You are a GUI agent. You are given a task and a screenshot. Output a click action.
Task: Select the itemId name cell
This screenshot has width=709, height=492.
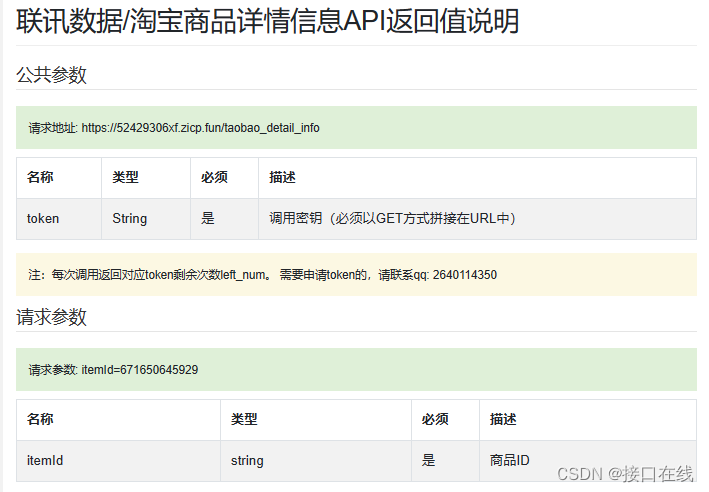[x=118, y=461]
